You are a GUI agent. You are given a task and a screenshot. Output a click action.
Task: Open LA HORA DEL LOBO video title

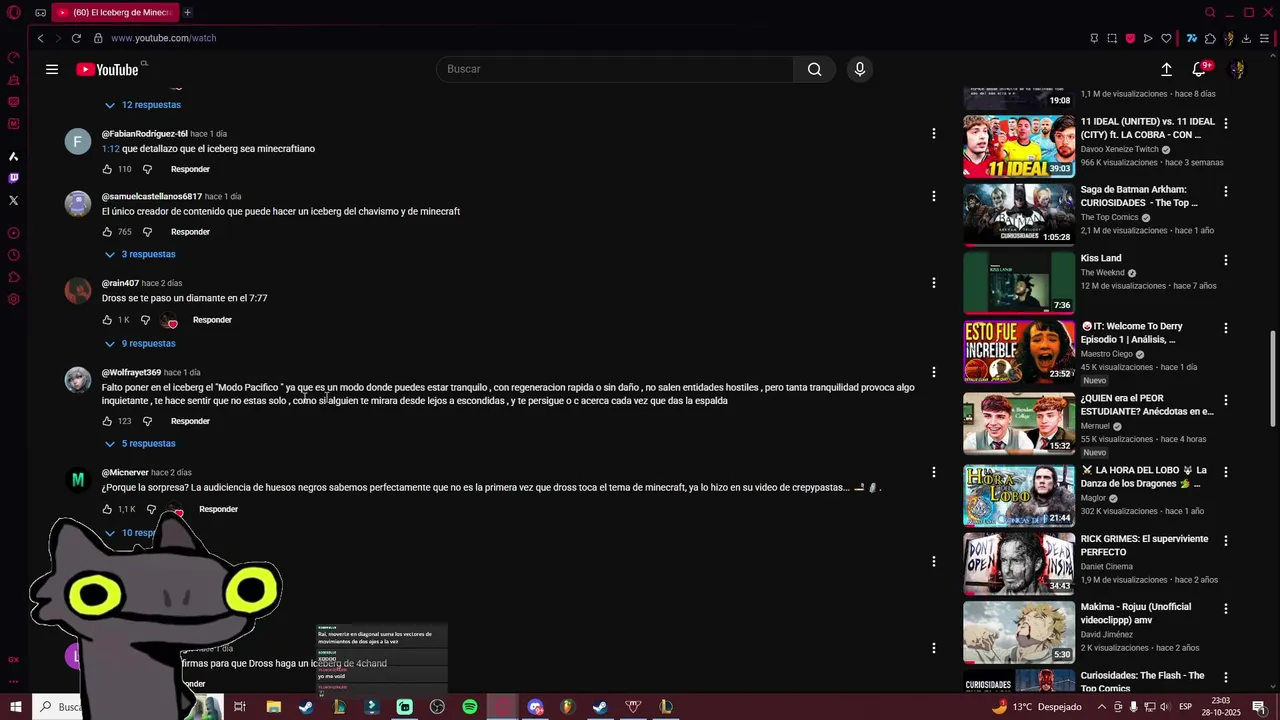coord(1144,477)
